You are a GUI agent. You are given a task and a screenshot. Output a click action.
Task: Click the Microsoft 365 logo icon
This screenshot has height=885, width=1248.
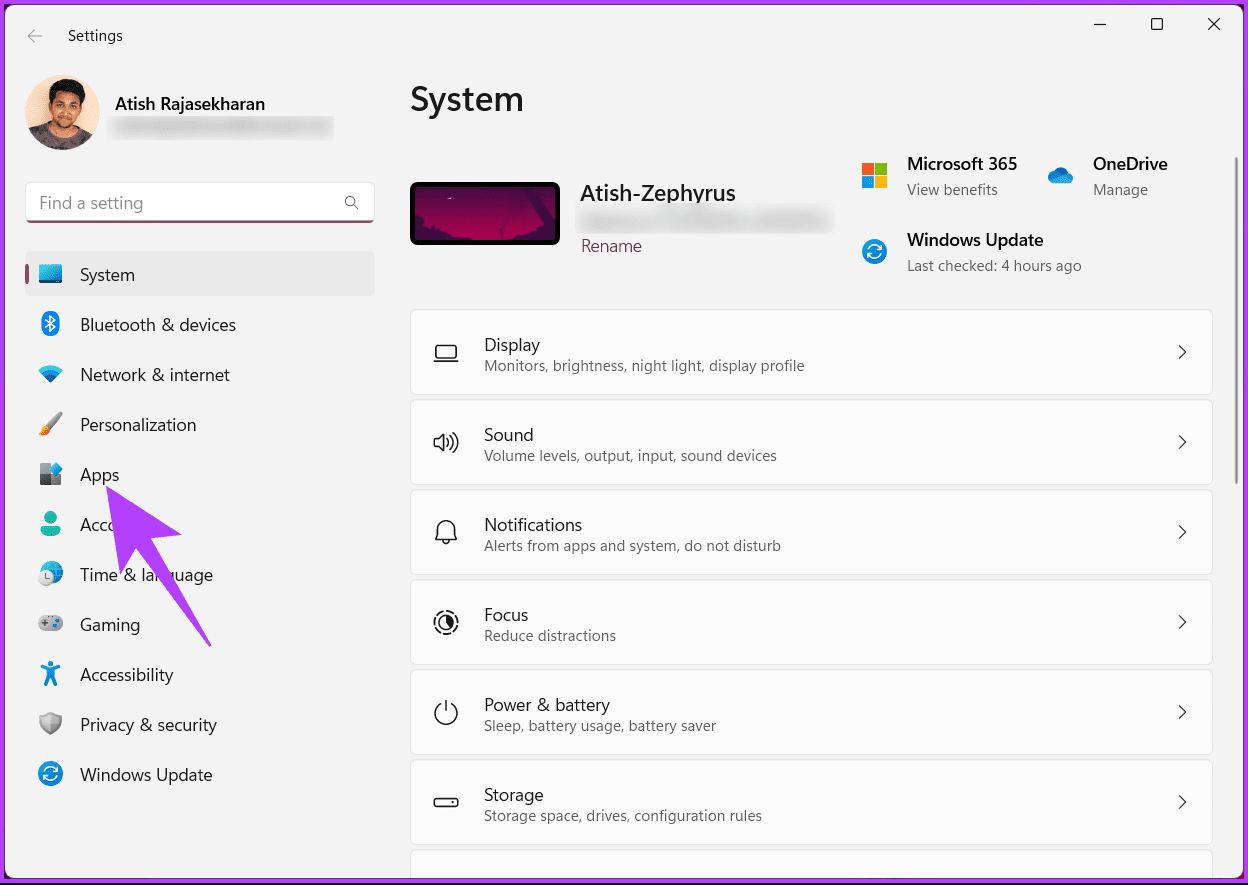875,175
